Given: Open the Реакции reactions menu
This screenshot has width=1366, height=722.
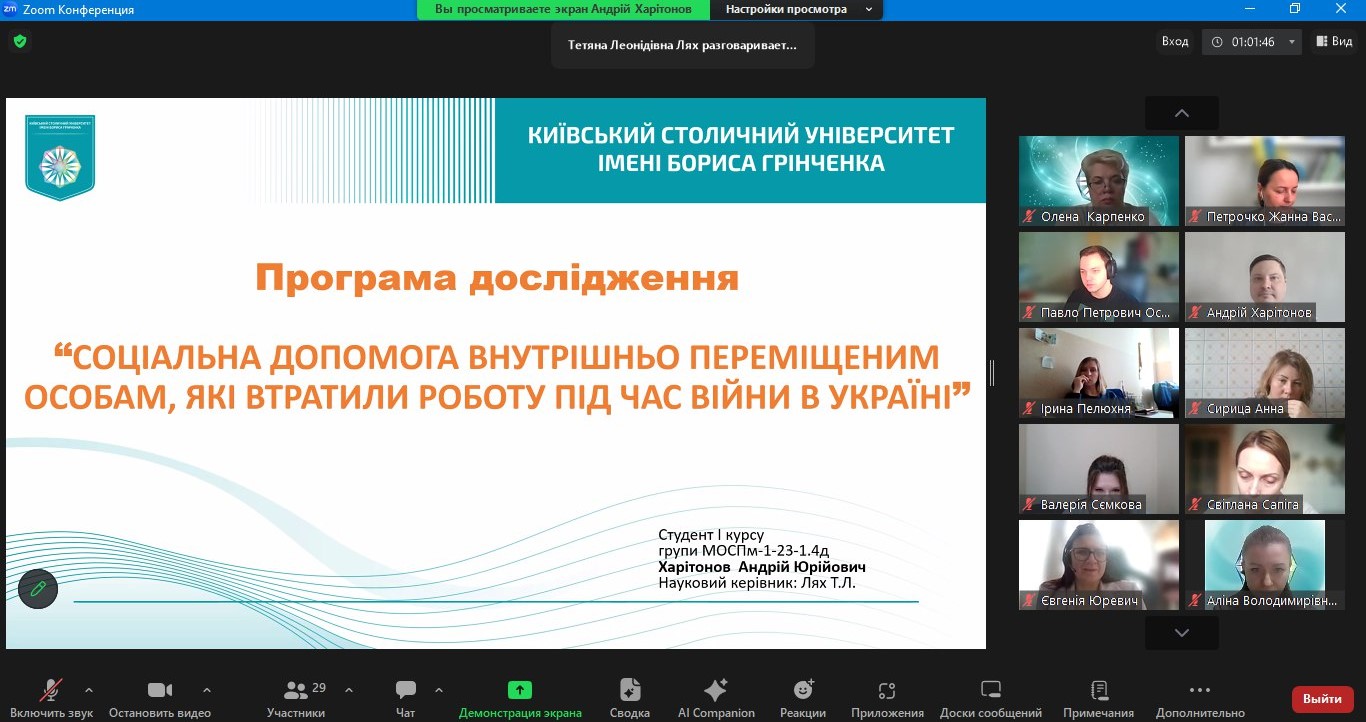Looking at the screenshot, I should pyautogui.click(x=803, y=698).
